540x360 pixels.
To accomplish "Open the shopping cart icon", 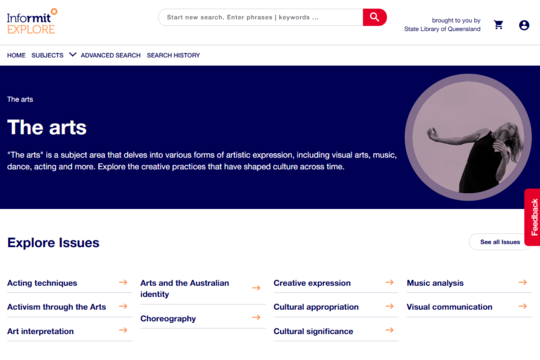I will (498, 25).
